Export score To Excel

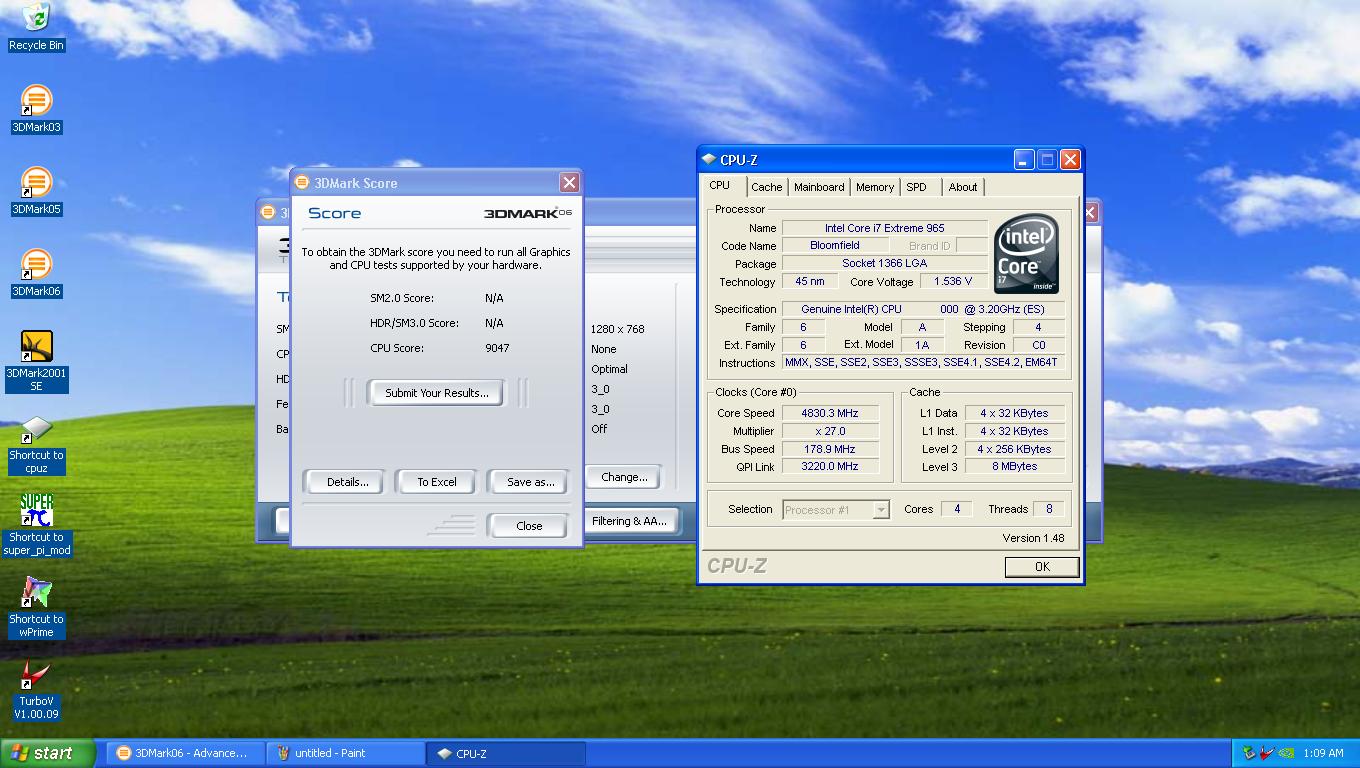437,482
